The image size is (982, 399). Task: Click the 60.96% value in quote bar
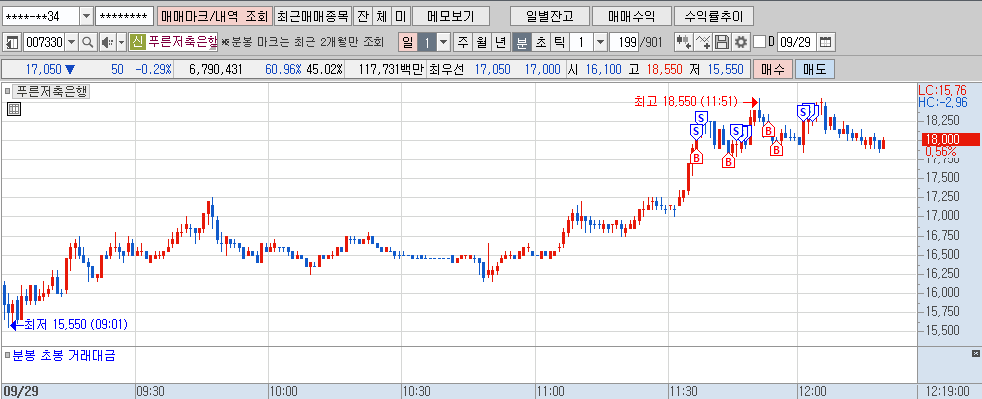283,70
